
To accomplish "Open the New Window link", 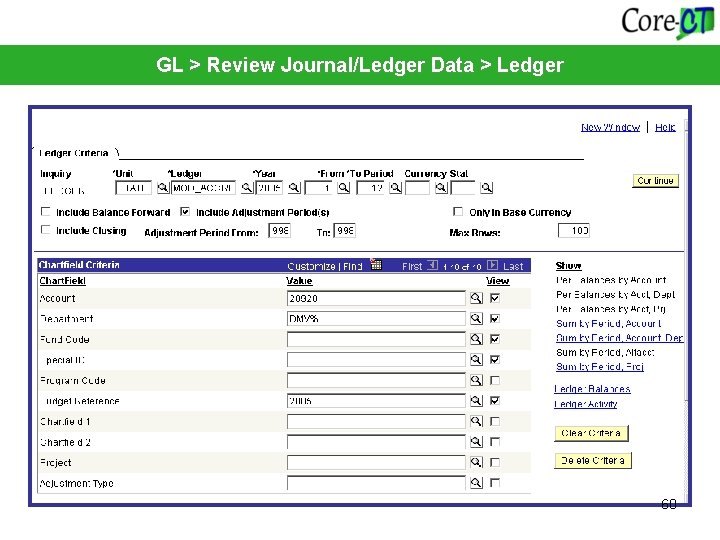I will pos(610,127).
